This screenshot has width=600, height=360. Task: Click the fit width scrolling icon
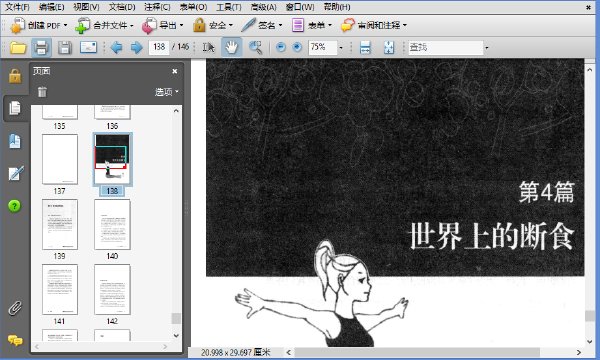coord(365,47)
